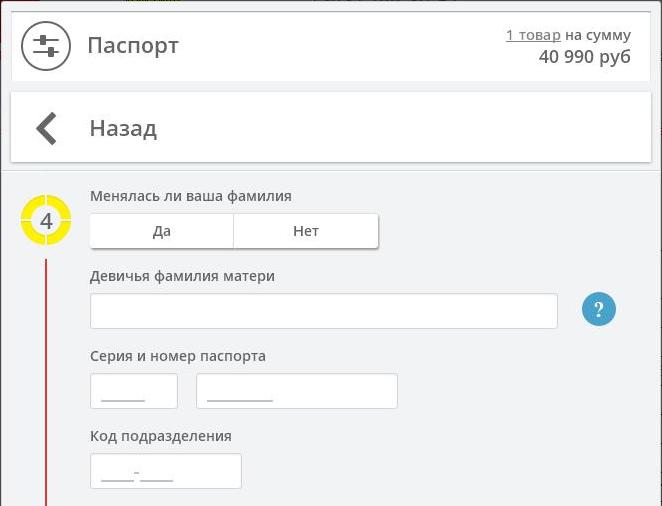
Task: Select Да for surname change question
Action: pyautogui.click(x=162, y=231)
